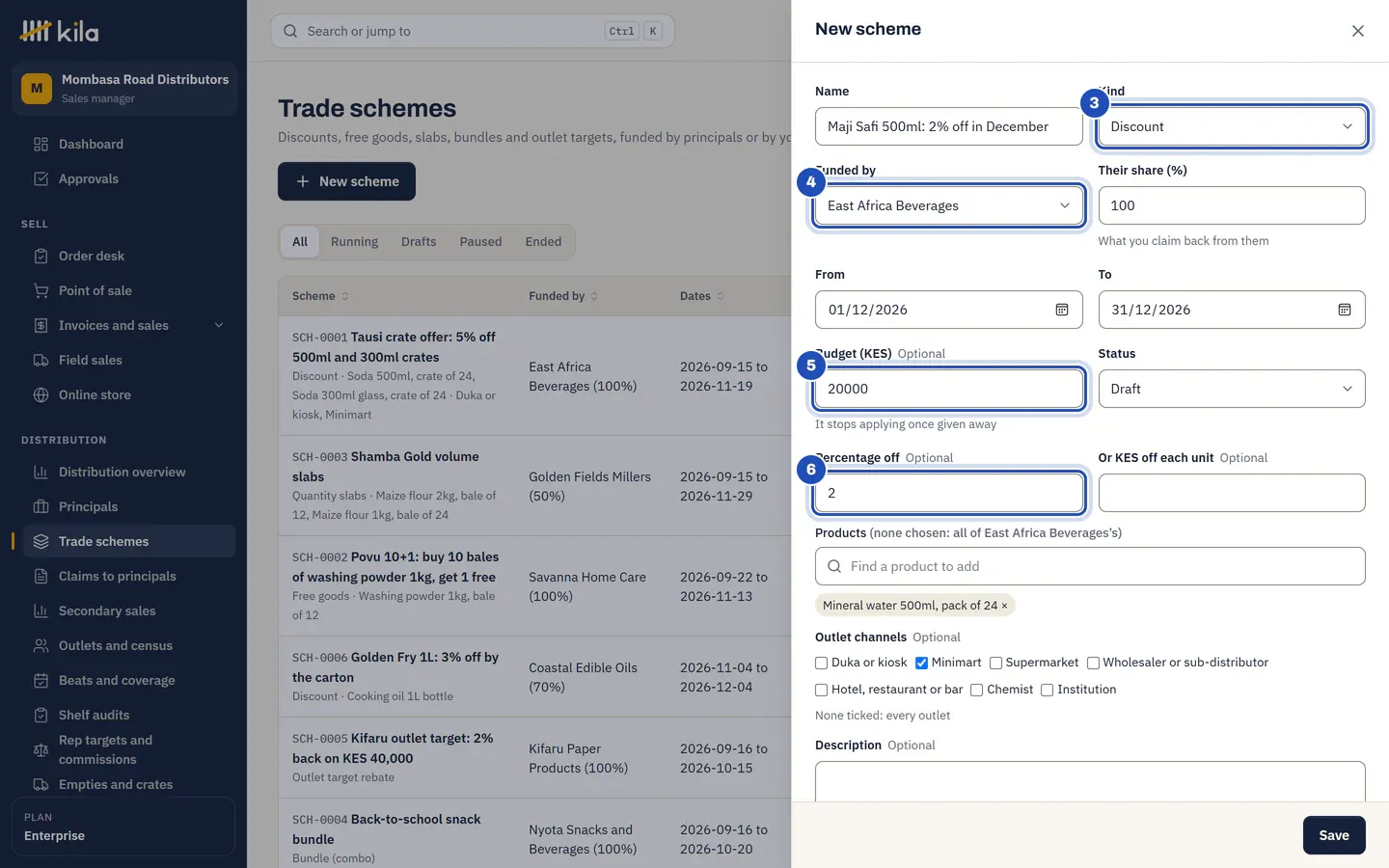1389x868 pixels.
Task: Open the From date calendar picker icon
Action: click(1061, 310)
